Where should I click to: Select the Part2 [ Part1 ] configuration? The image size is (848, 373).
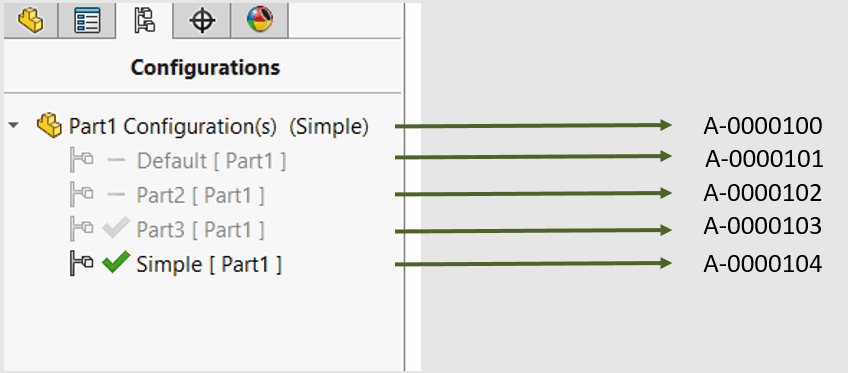tap(201, 195)
